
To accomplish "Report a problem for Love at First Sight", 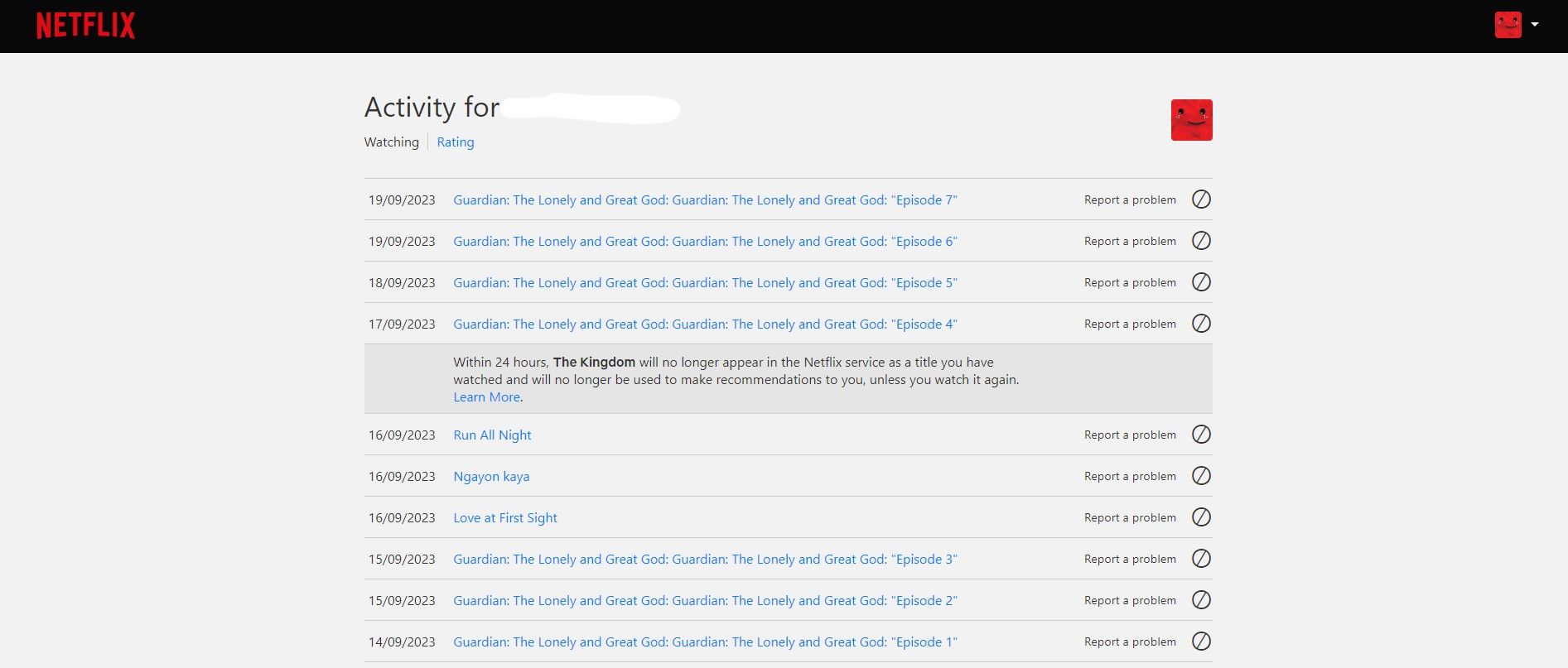I will click(x=1130, y=518).
